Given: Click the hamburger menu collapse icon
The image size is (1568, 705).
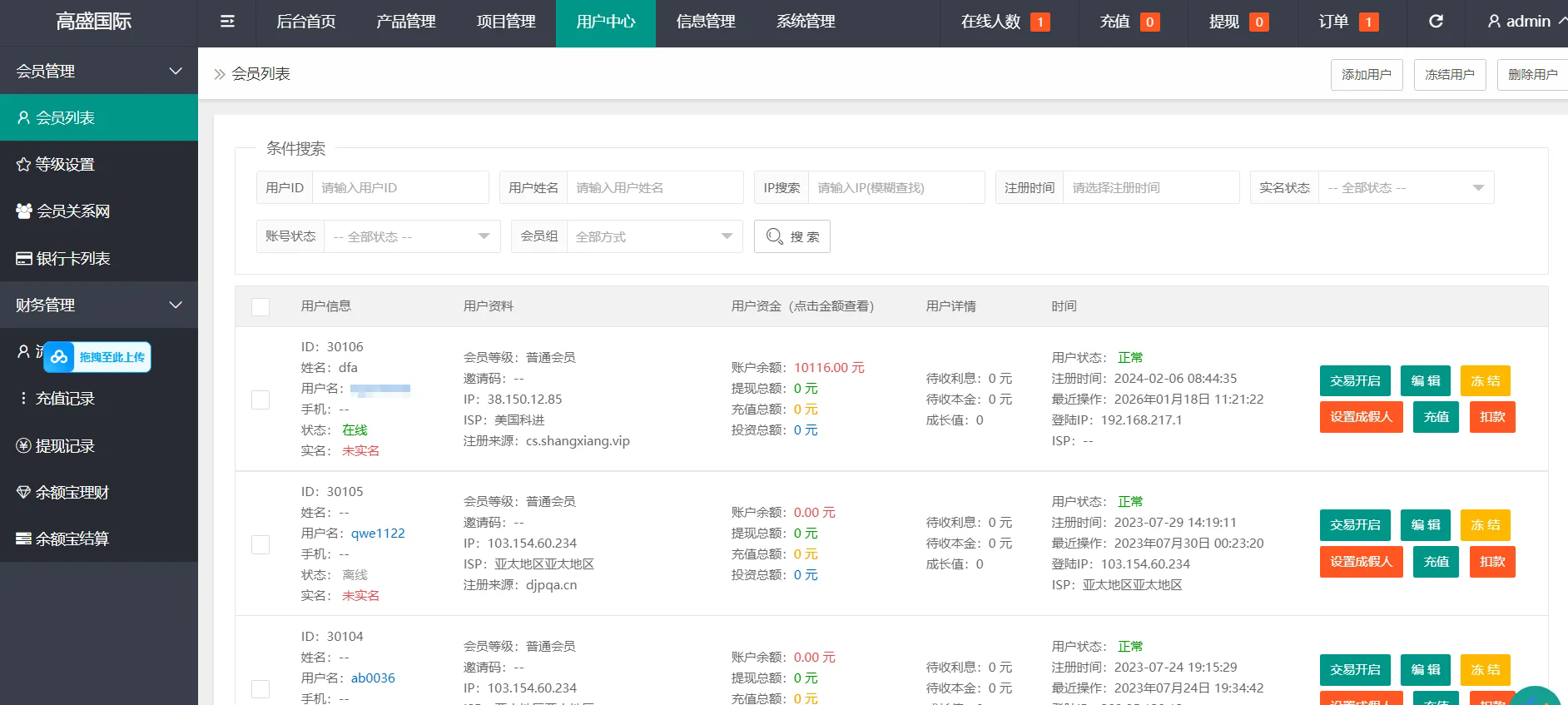Looking at the screenshot, I should pyautogui.click(x=227, y=22).
